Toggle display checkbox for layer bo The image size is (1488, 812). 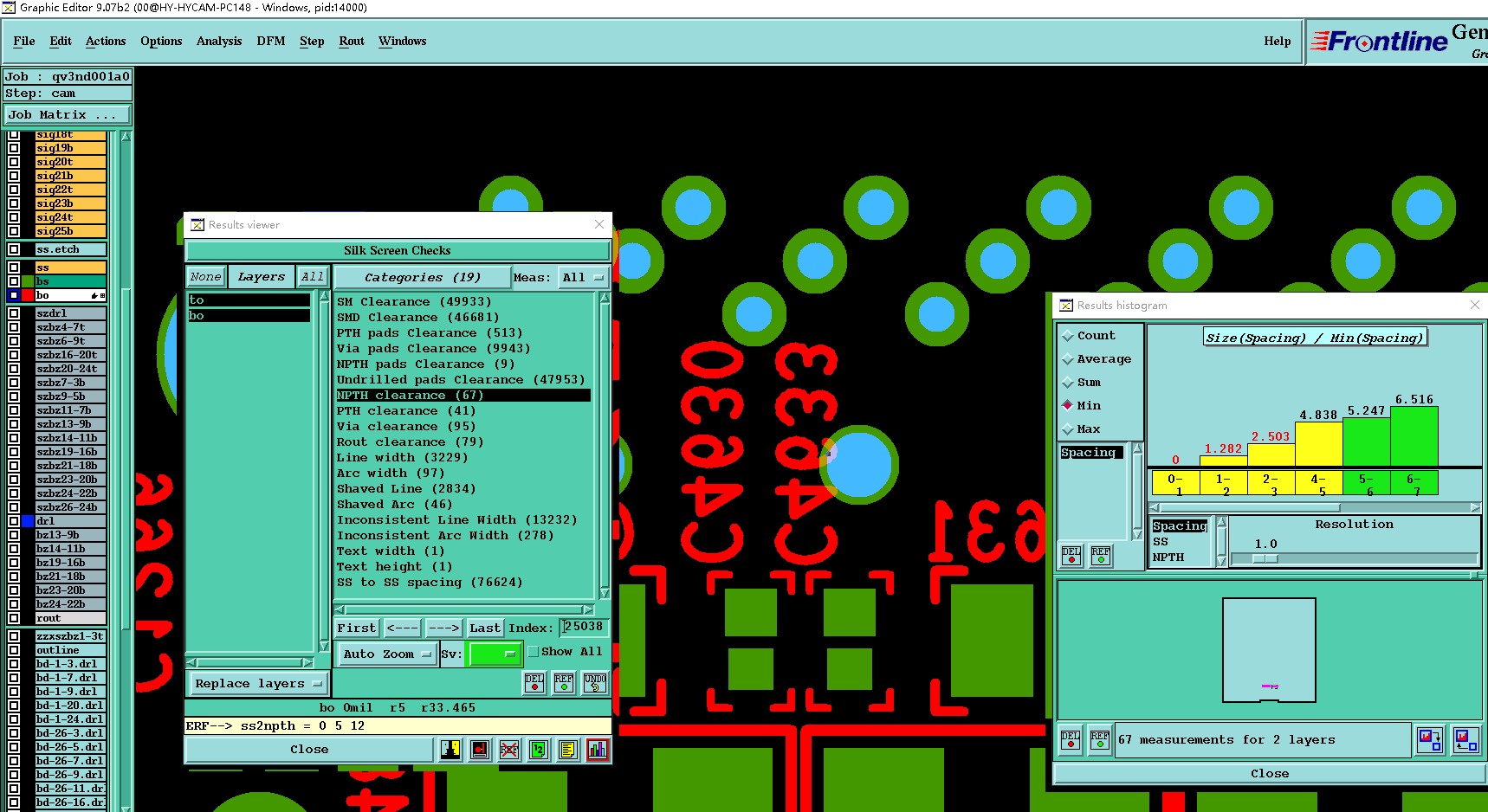[x=14, y=295]
